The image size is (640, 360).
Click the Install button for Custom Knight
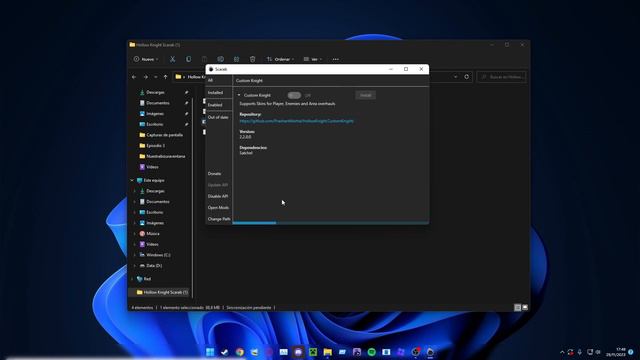click(x=365, y=95)
